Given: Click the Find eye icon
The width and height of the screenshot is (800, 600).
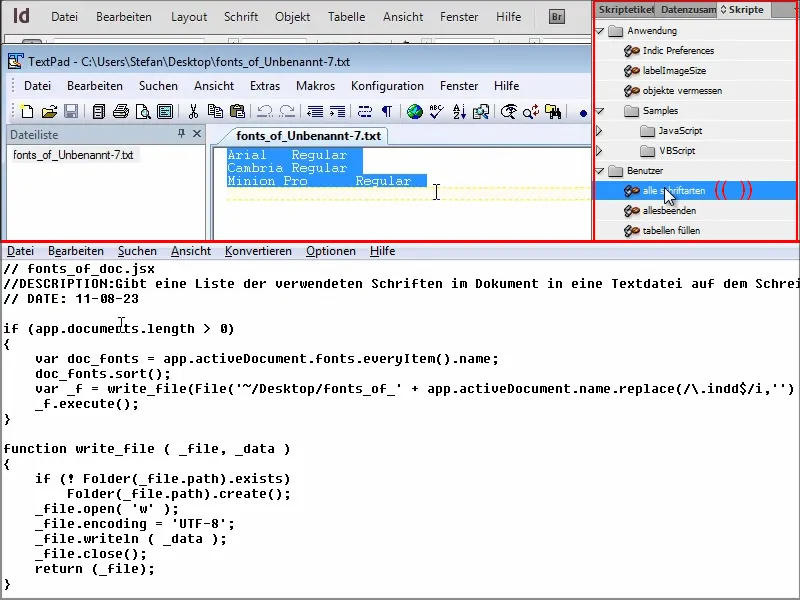Looking at the screenshot, I should [508, 111].
